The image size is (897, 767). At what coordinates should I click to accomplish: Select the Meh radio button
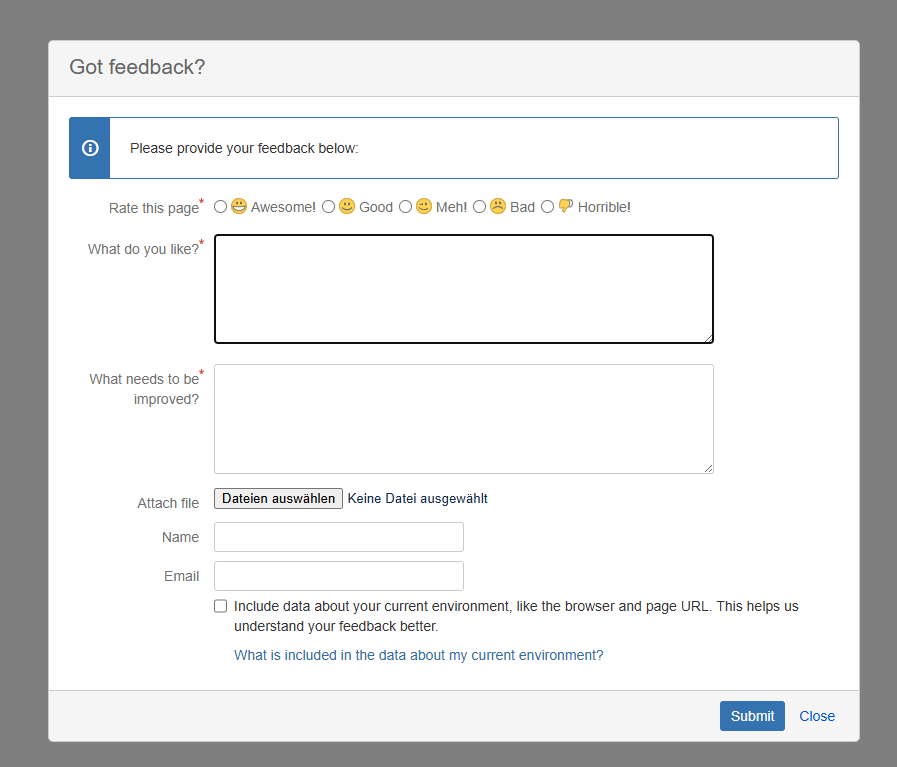pos(406,206)
